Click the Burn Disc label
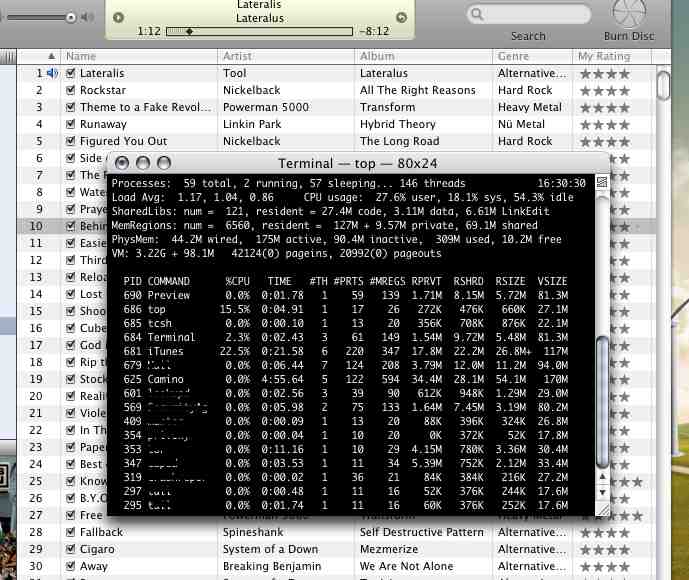The image size is (689, 580). [x=629, y=36]
